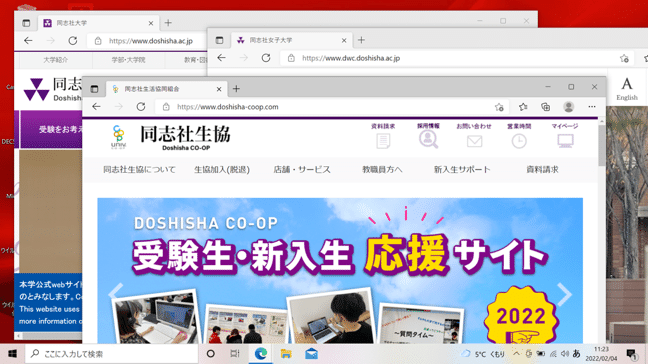The height and width of the screenshot is (364, 648).
Task: Open File Explorer from taskbar
Action: [x=286, y=354]
